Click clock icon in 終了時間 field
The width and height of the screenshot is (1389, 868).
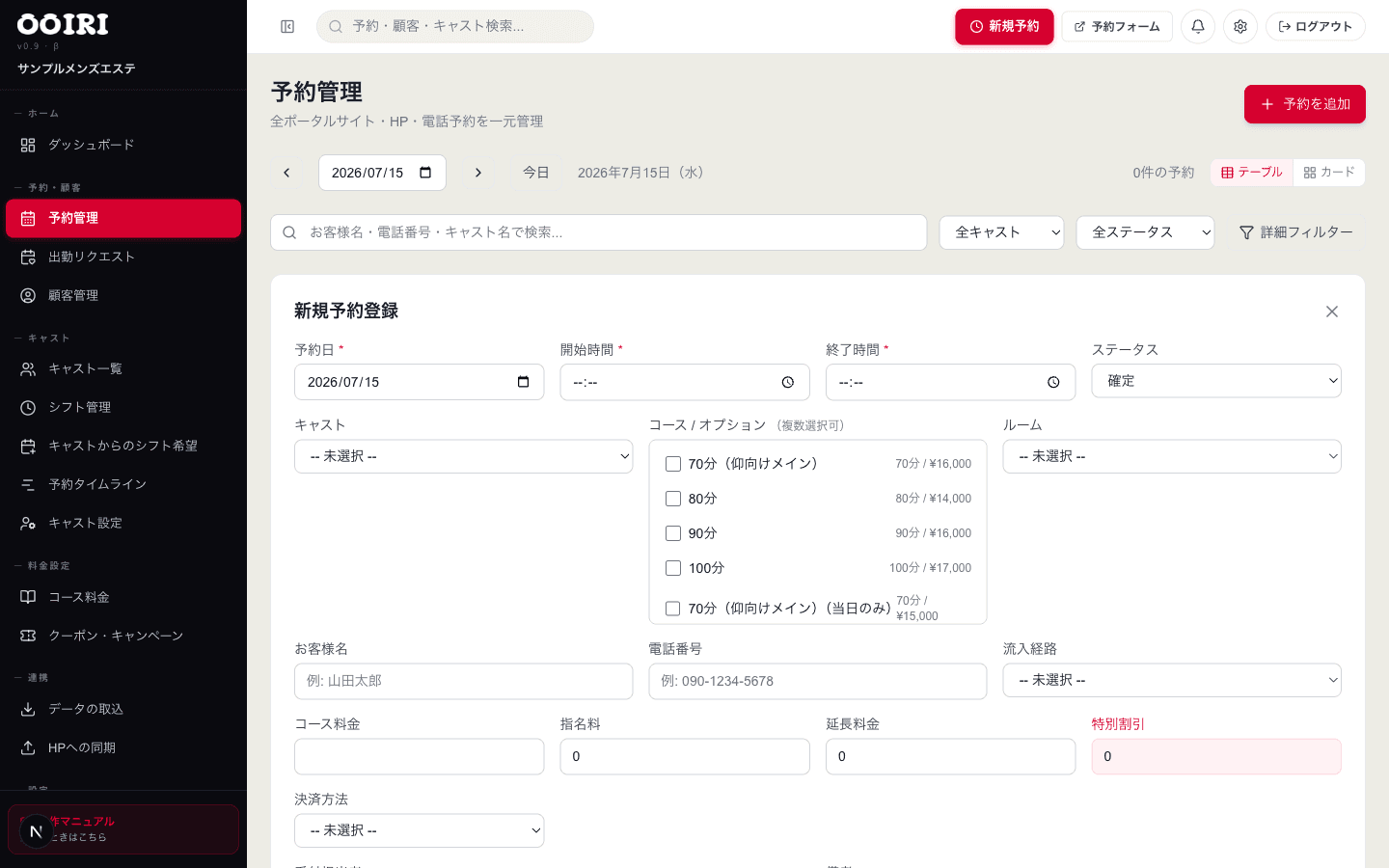point(1053,383)
